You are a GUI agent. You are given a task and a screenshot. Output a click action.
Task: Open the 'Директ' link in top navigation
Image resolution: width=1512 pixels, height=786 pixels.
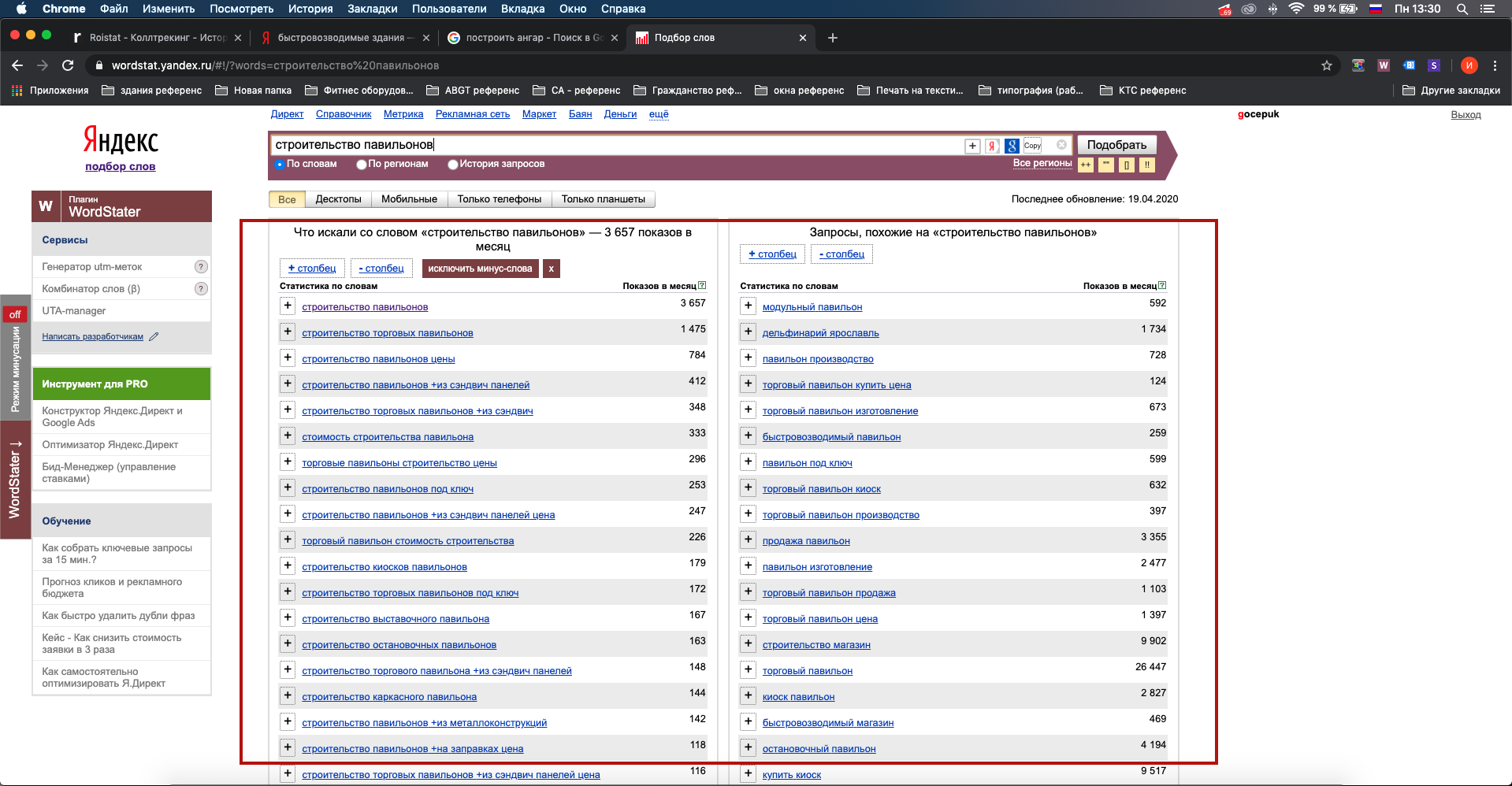(x=287, y=114)
